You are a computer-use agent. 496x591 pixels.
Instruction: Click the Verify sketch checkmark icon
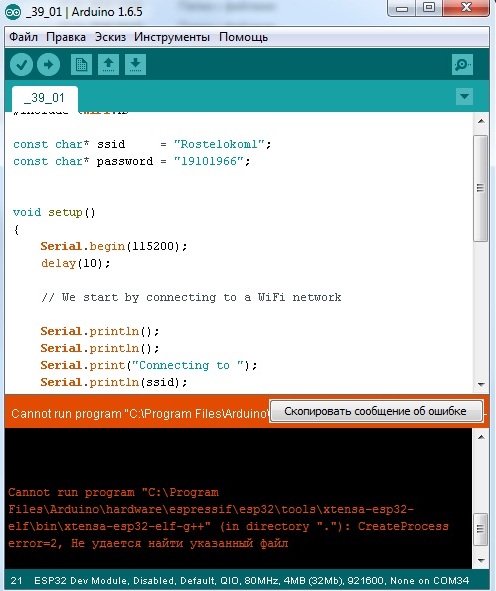[x=21, y=64]
